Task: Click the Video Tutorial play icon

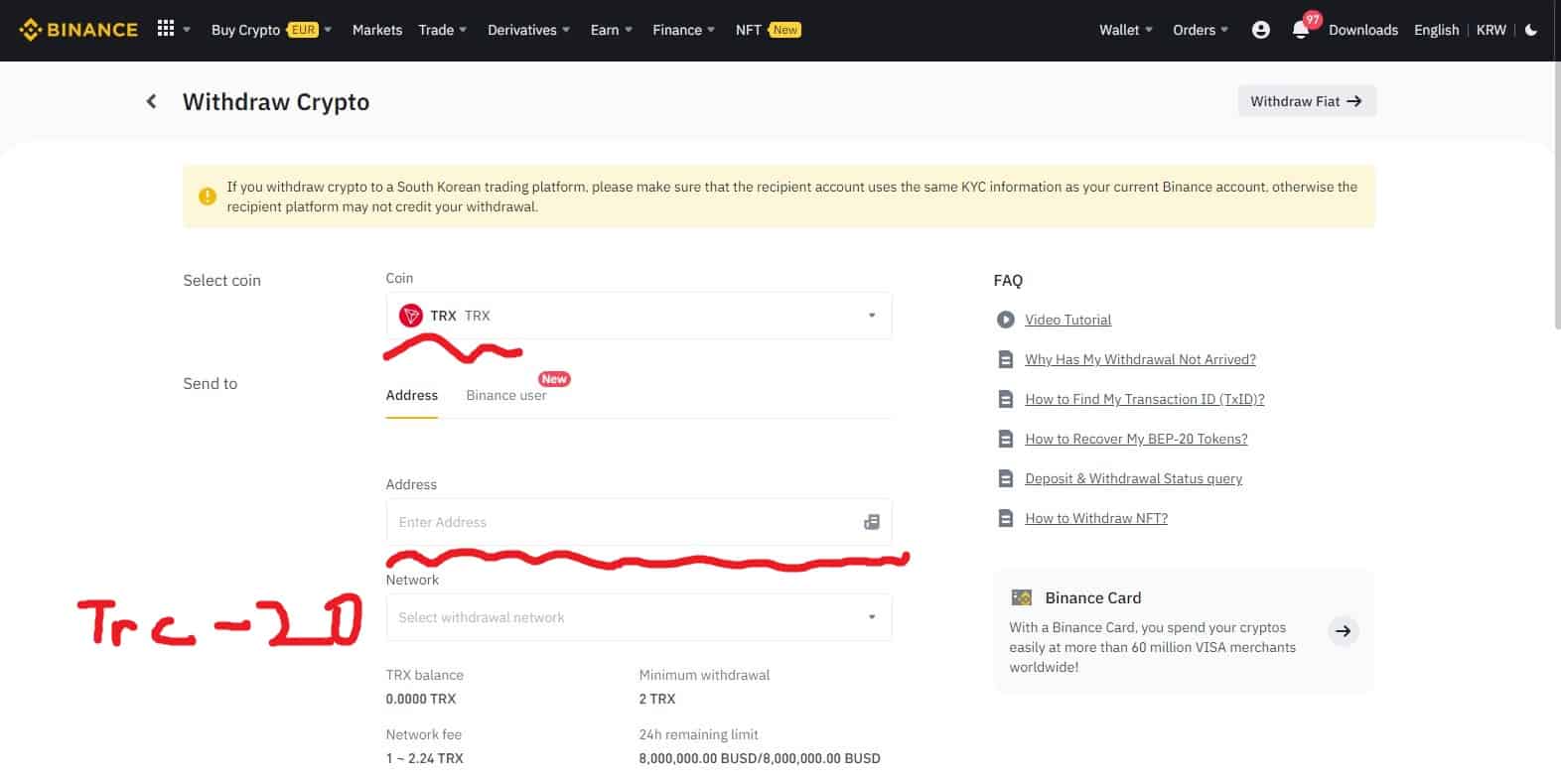Action: [1005, 320]
